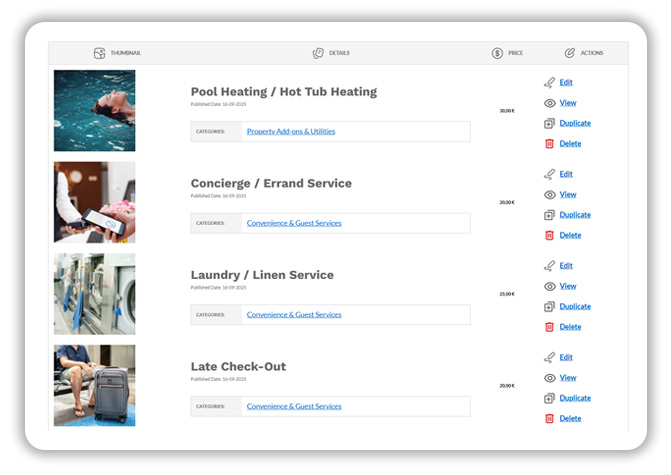Click the Delete link for Concierge / Errand Service
The width and height of the screenshot is (671, 475).
pyautogui.click(x=570, y=235)
